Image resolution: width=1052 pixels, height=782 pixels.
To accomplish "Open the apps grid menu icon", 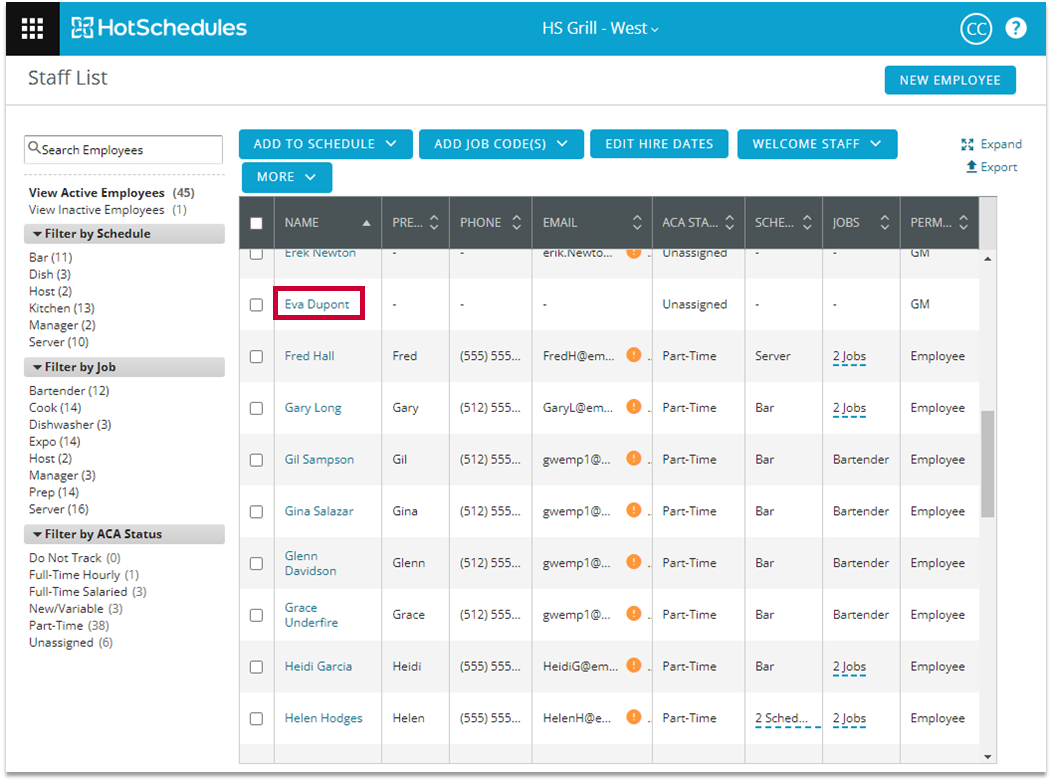I will (x=32, y=29).
